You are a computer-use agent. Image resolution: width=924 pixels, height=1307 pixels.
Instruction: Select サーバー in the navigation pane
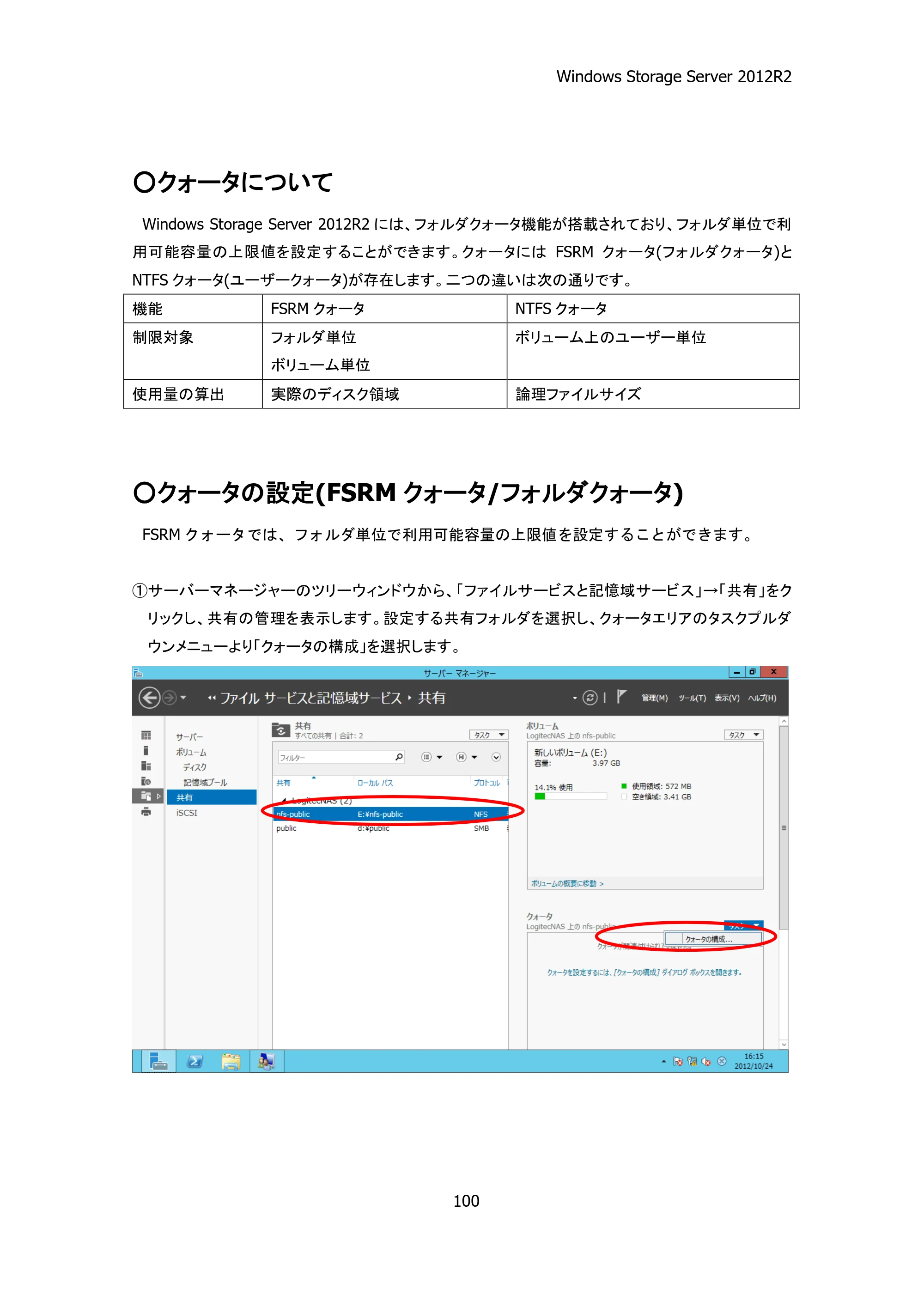[x=189, y=736]
